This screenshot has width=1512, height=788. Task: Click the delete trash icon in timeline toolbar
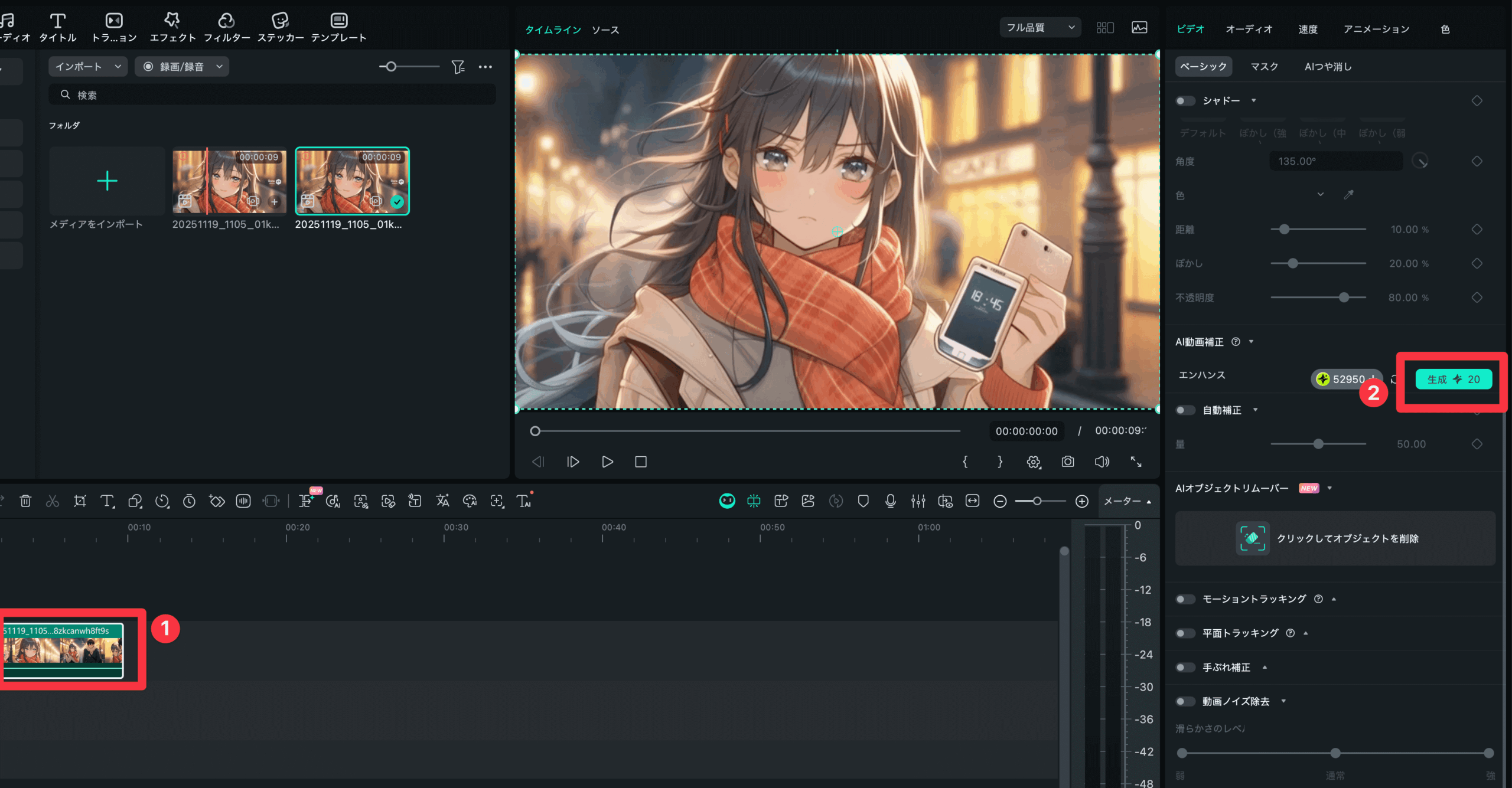(25, 501)
